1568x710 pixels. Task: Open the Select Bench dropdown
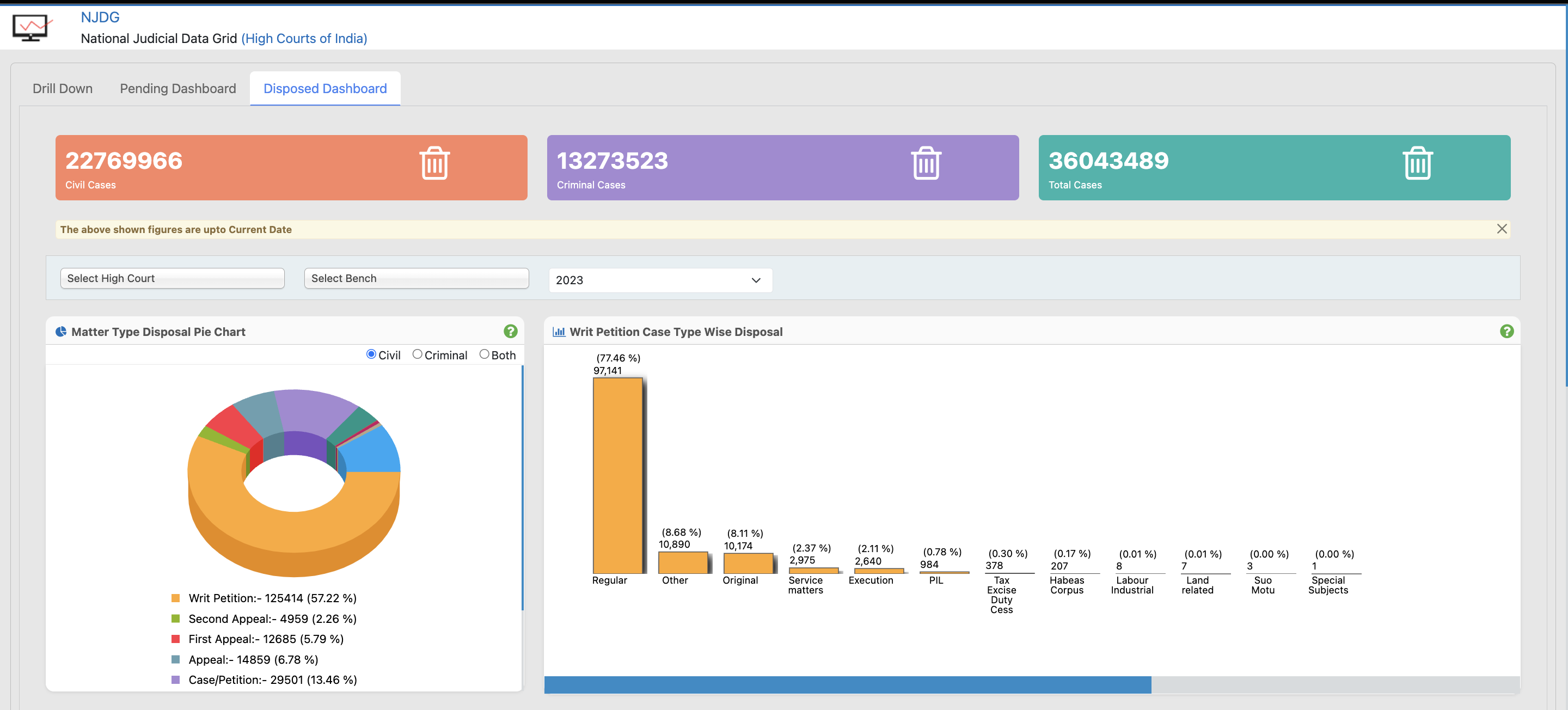coord(416,278)
